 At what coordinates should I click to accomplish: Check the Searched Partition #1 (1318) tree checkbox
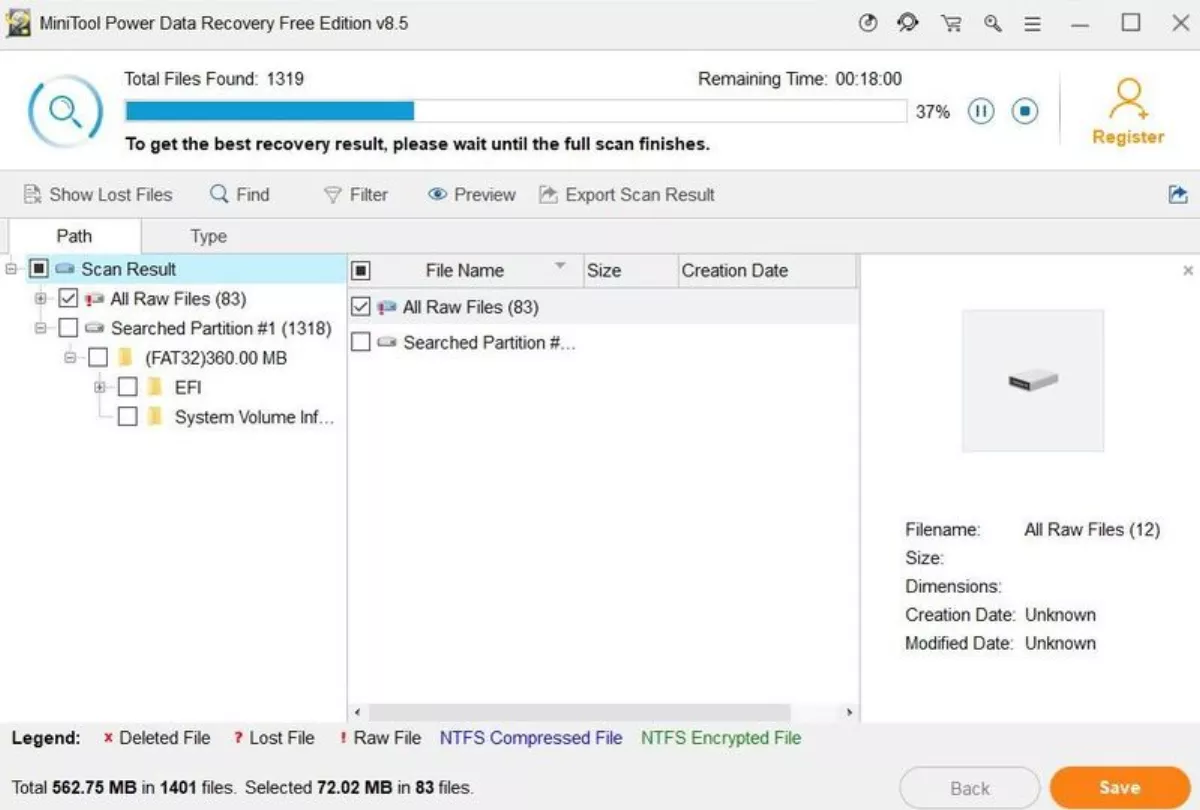point(69,328)
